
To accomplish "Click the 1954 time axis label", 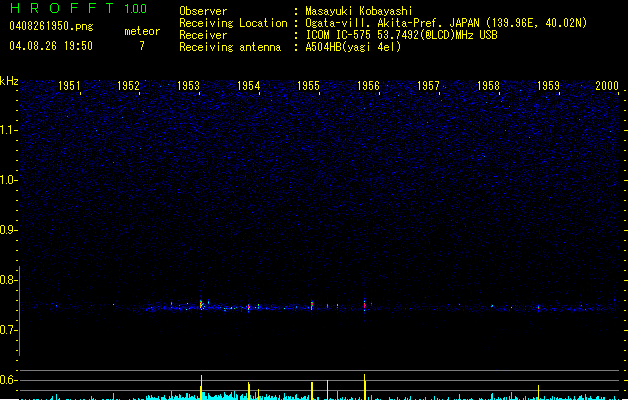I will tap(249, 86).
